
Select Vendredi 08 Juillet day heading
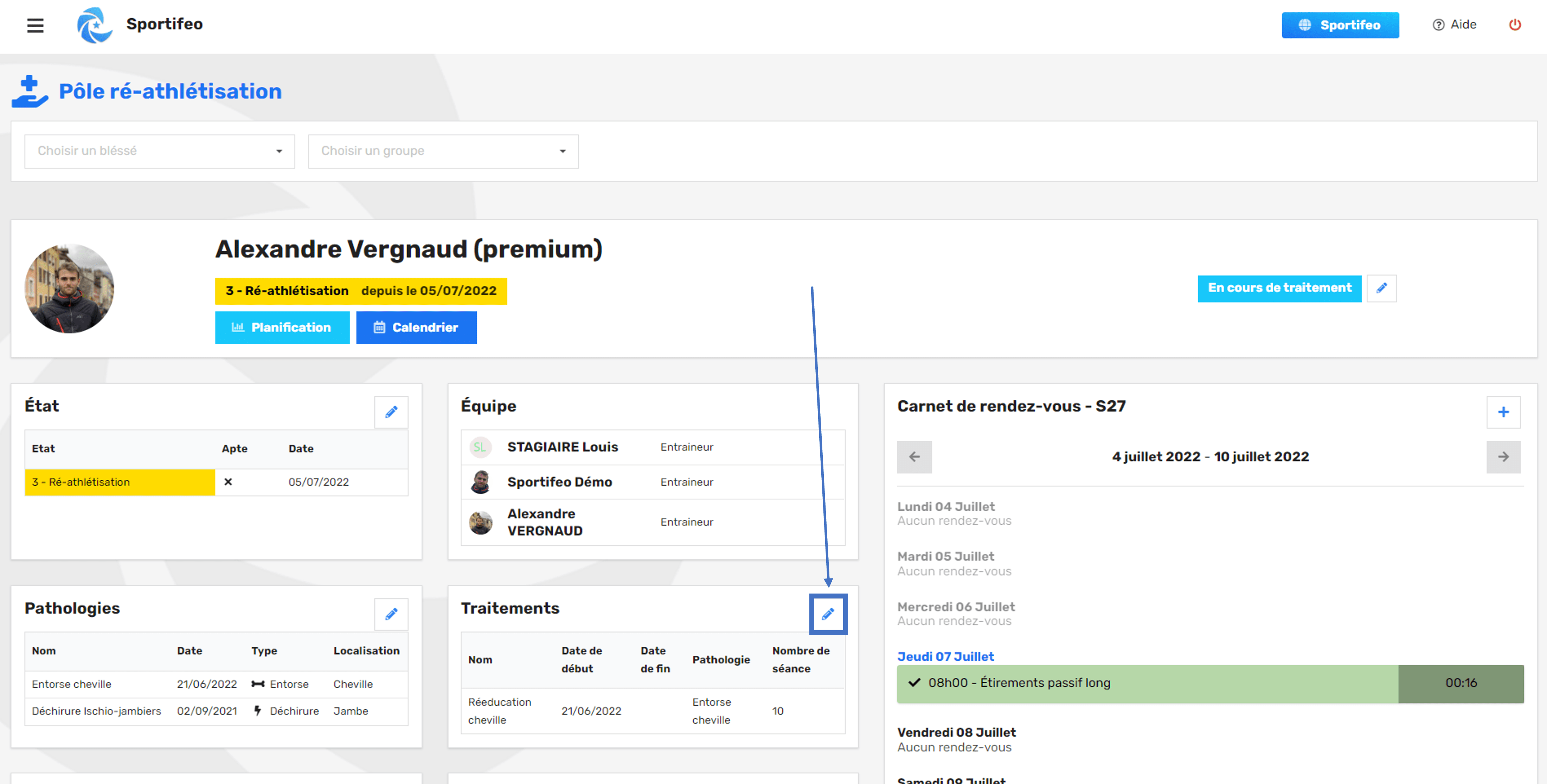click(957, 732)
